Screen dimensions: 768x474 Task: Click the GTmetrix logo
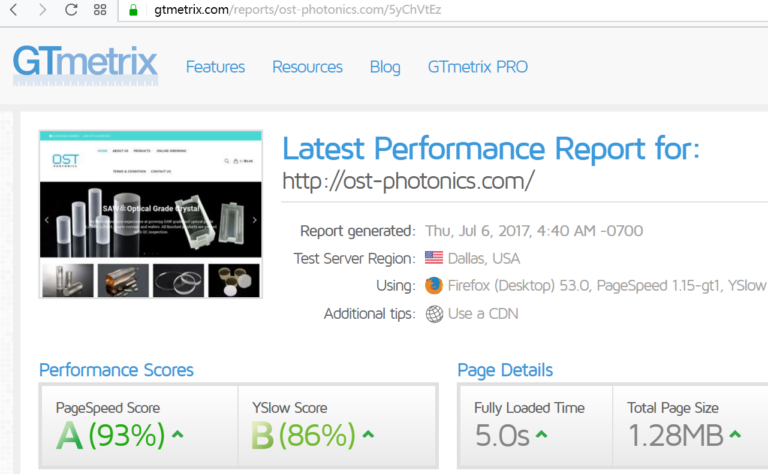tap(85, 65)
